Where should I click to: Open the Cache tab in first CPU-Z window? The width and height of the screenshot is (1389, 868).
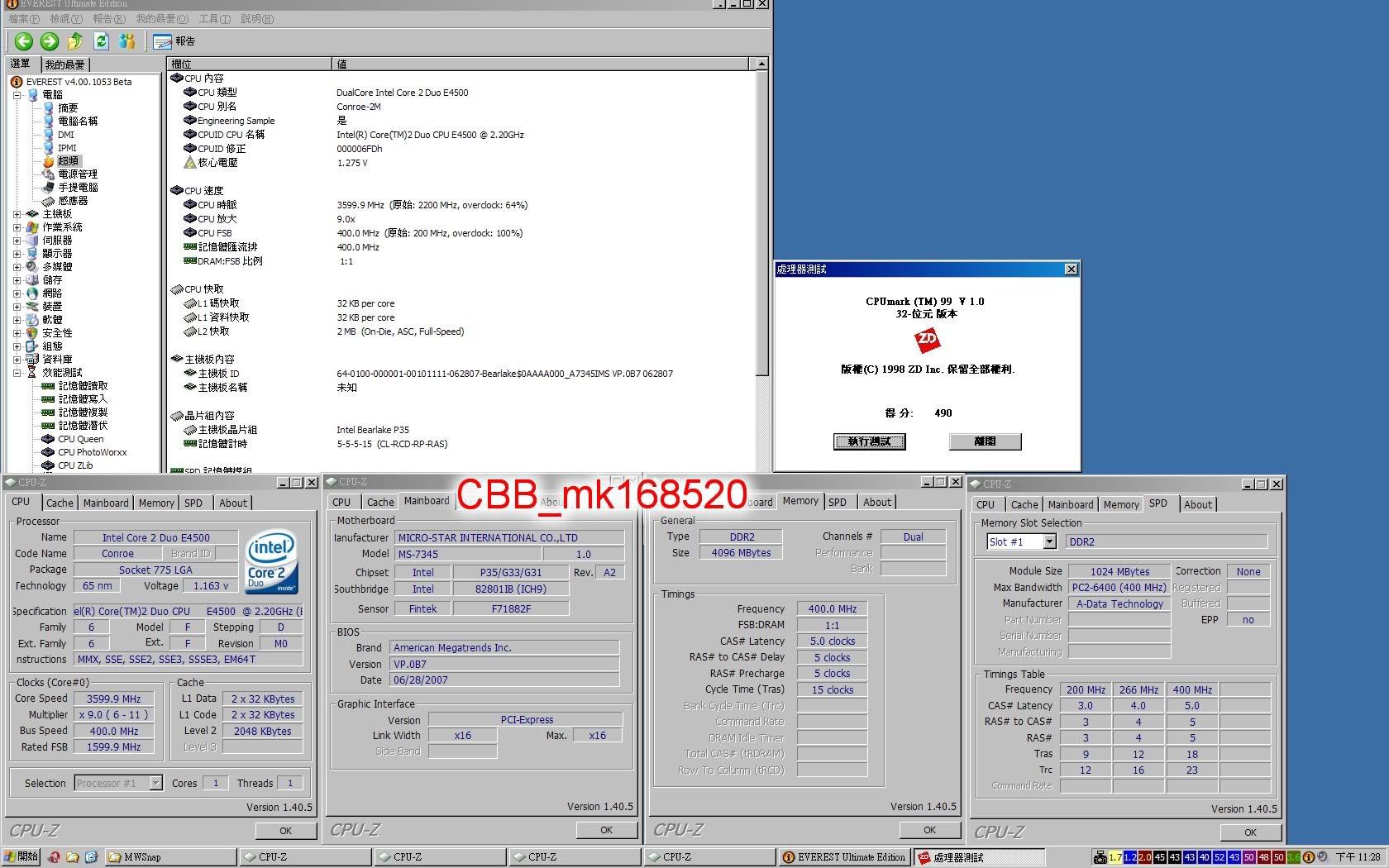pos(60,503)
